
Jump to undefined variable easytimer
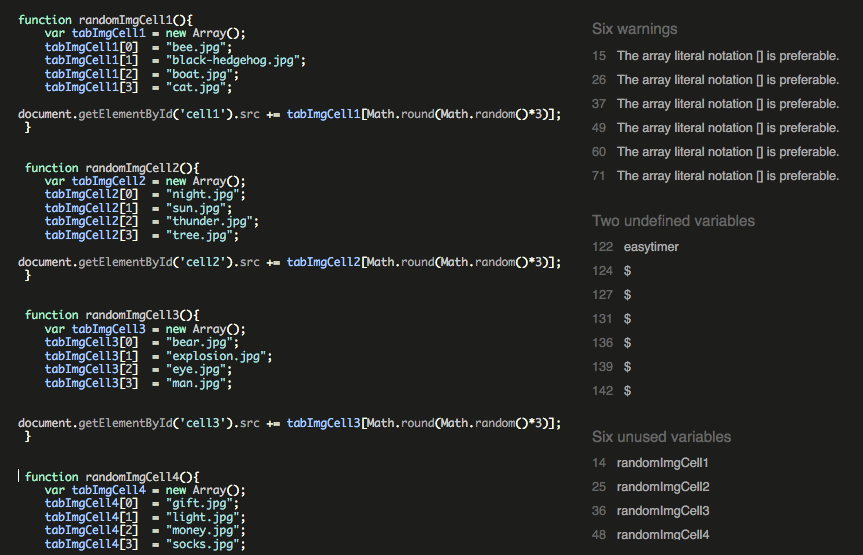coord(636,247)
